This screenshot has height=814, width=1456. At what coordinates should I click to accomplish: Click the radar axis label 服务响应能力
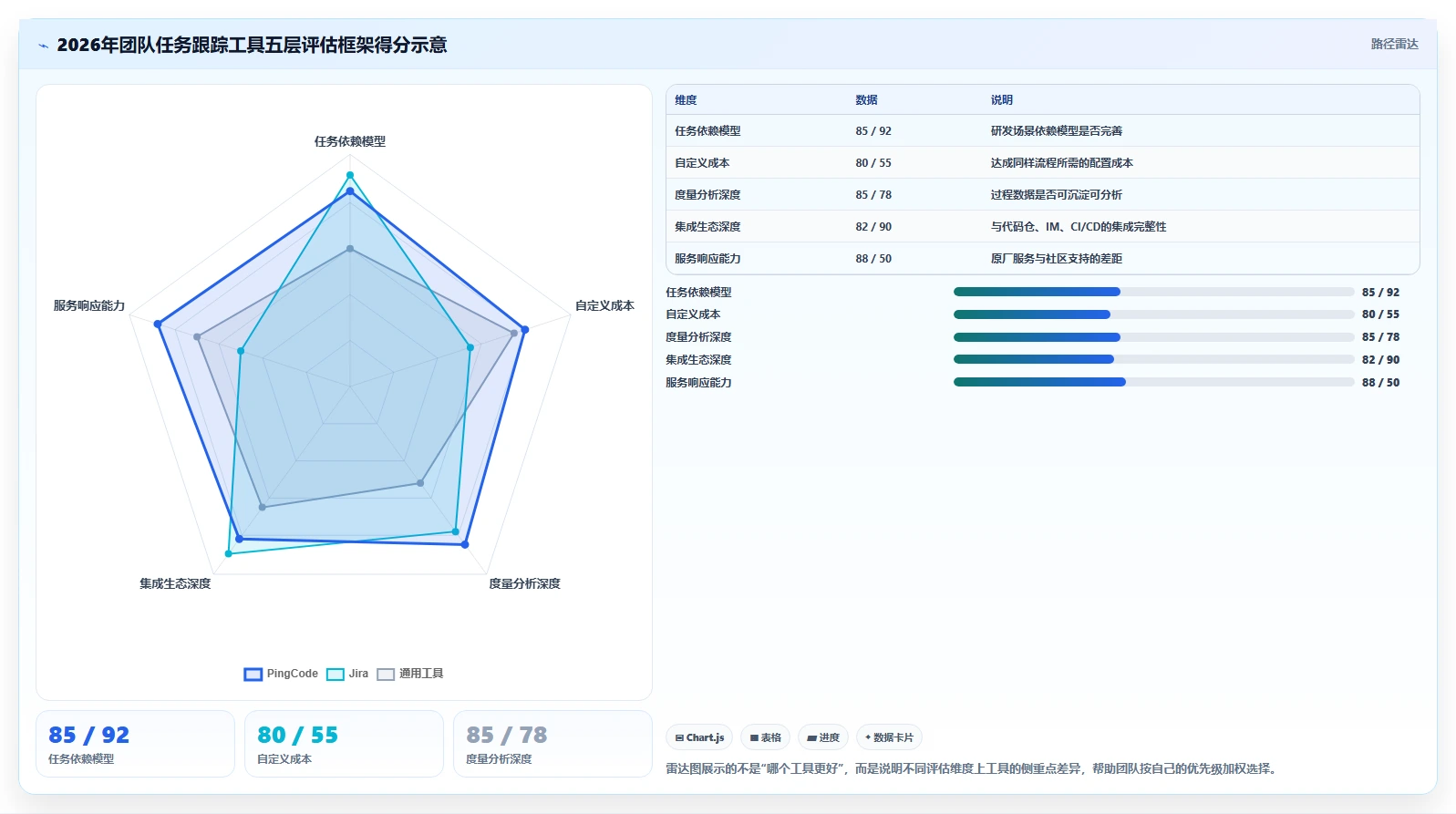tap(89, 305)
